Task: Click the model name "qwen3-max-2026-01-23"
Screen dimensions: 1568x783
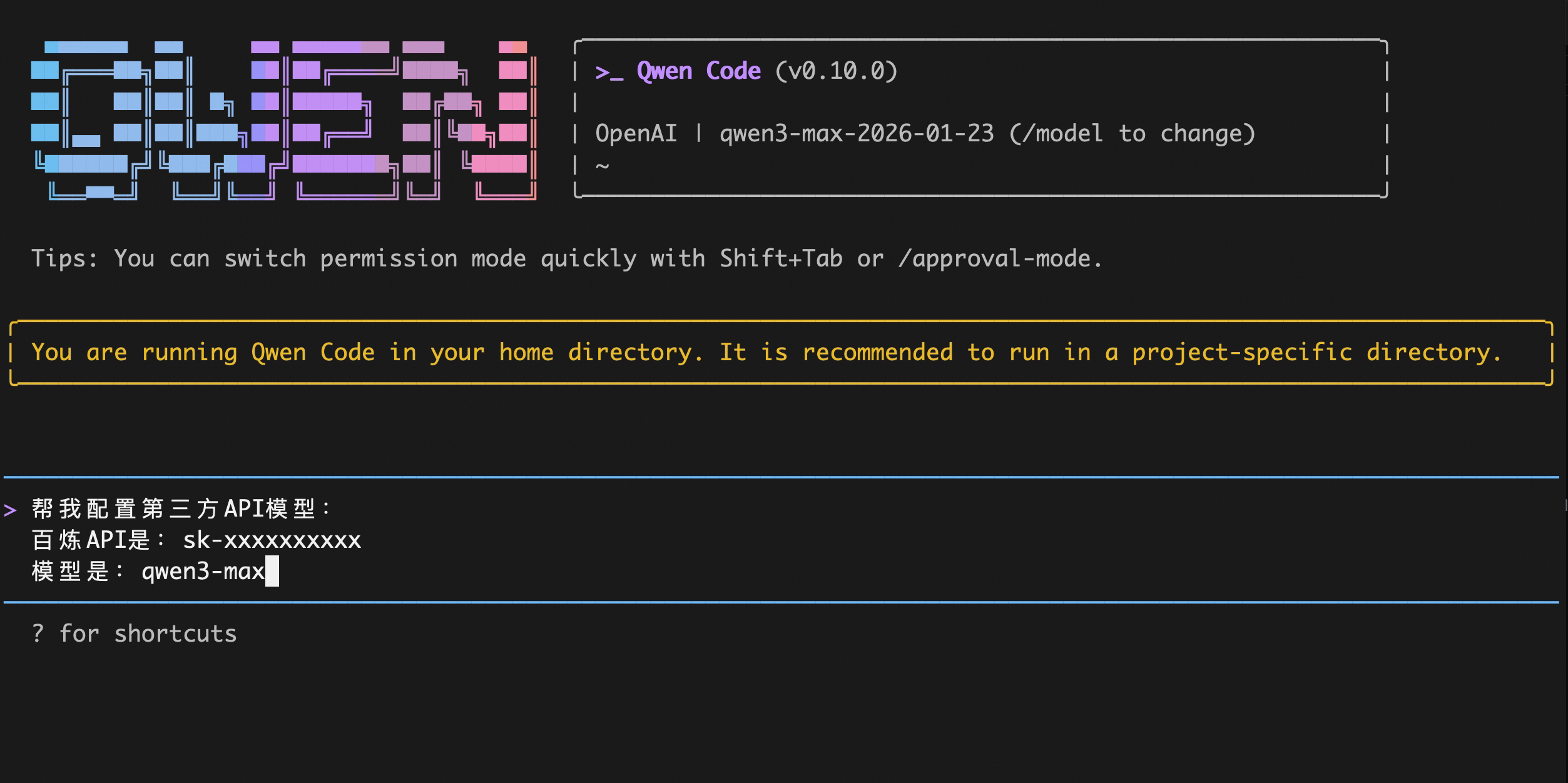Action: [857, 134]
